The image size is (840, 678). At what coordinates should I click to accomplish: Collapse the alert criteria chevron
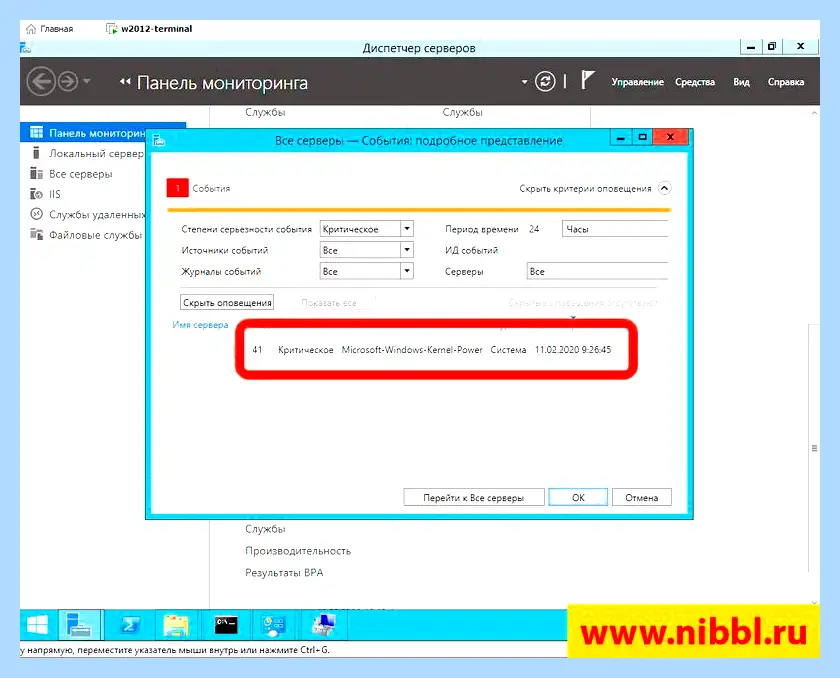pyautogui.click(x=664, y=189)
